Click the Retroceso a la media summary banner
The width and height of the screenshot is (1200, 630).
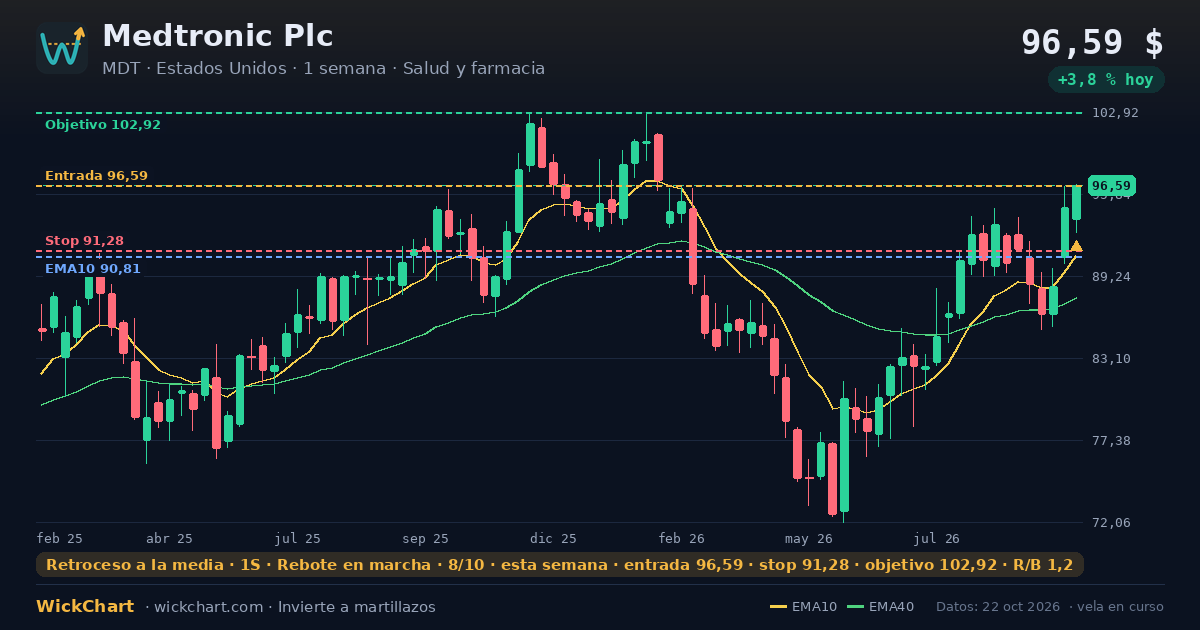(559, 565)
